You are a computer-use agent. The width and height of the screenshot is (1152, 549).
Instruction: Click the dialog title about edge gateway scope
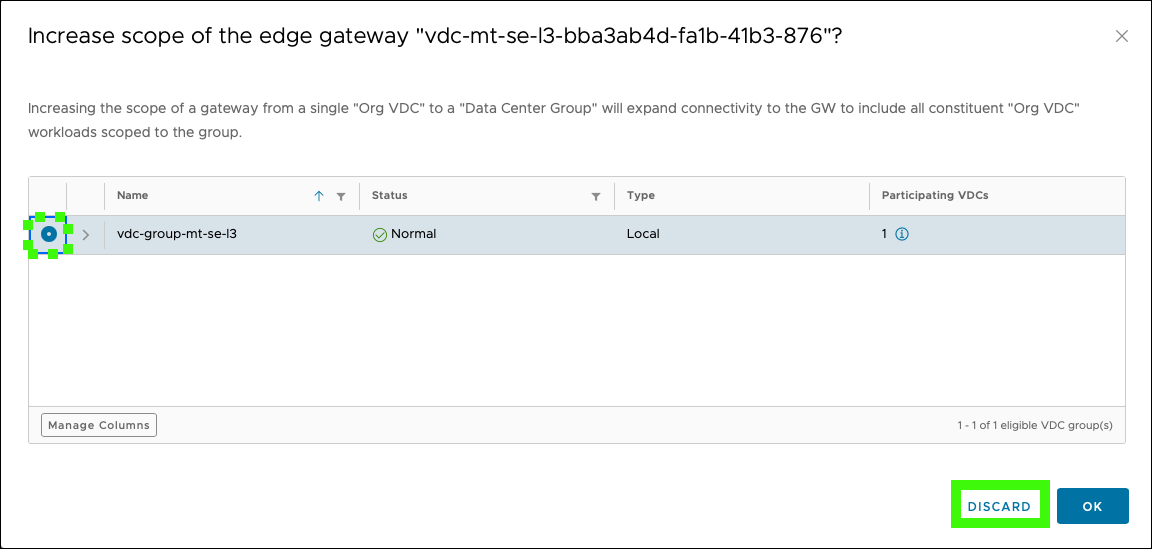[434, 37]
